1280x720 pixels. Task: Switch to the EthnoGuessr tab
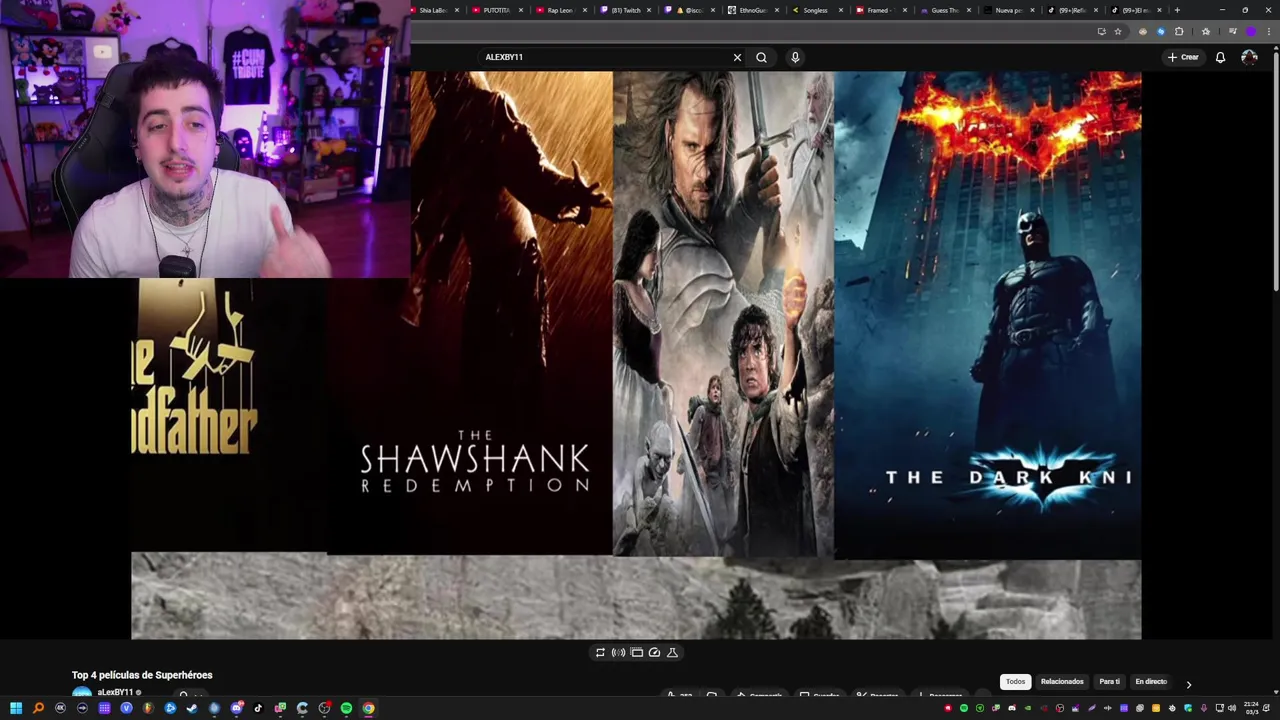[x=754, y=10]
